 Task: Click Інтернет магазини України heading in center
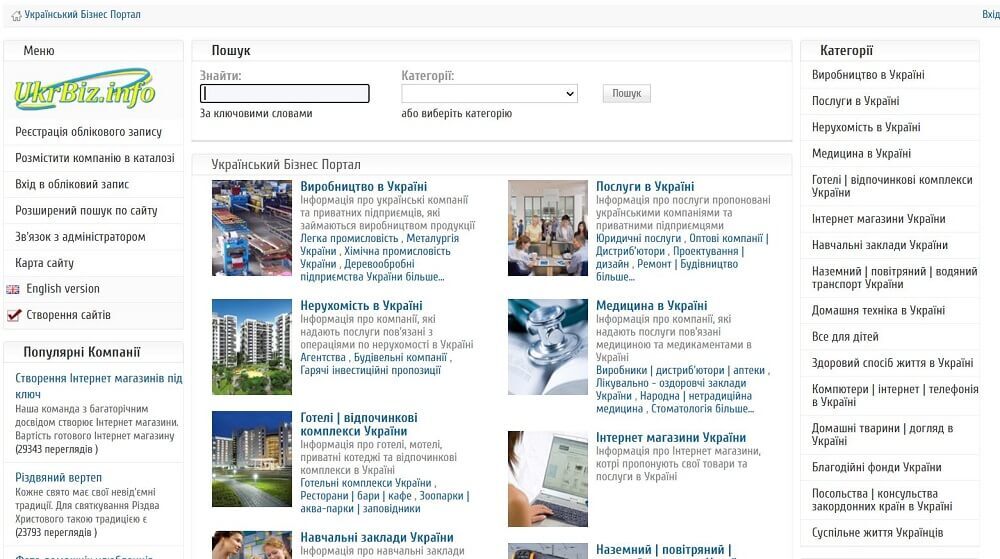[x=671, y=438]
